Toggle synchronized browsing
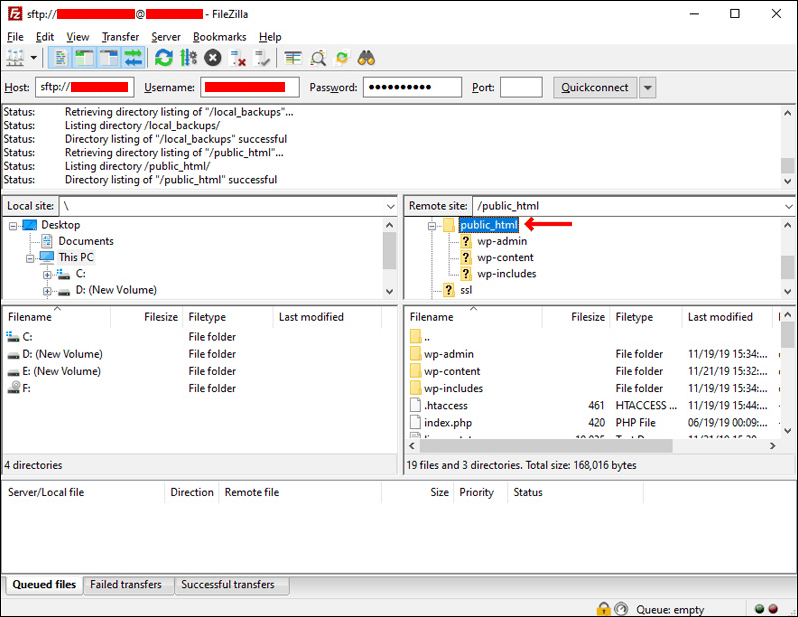798x617 pixels. [x=342, y=58]
